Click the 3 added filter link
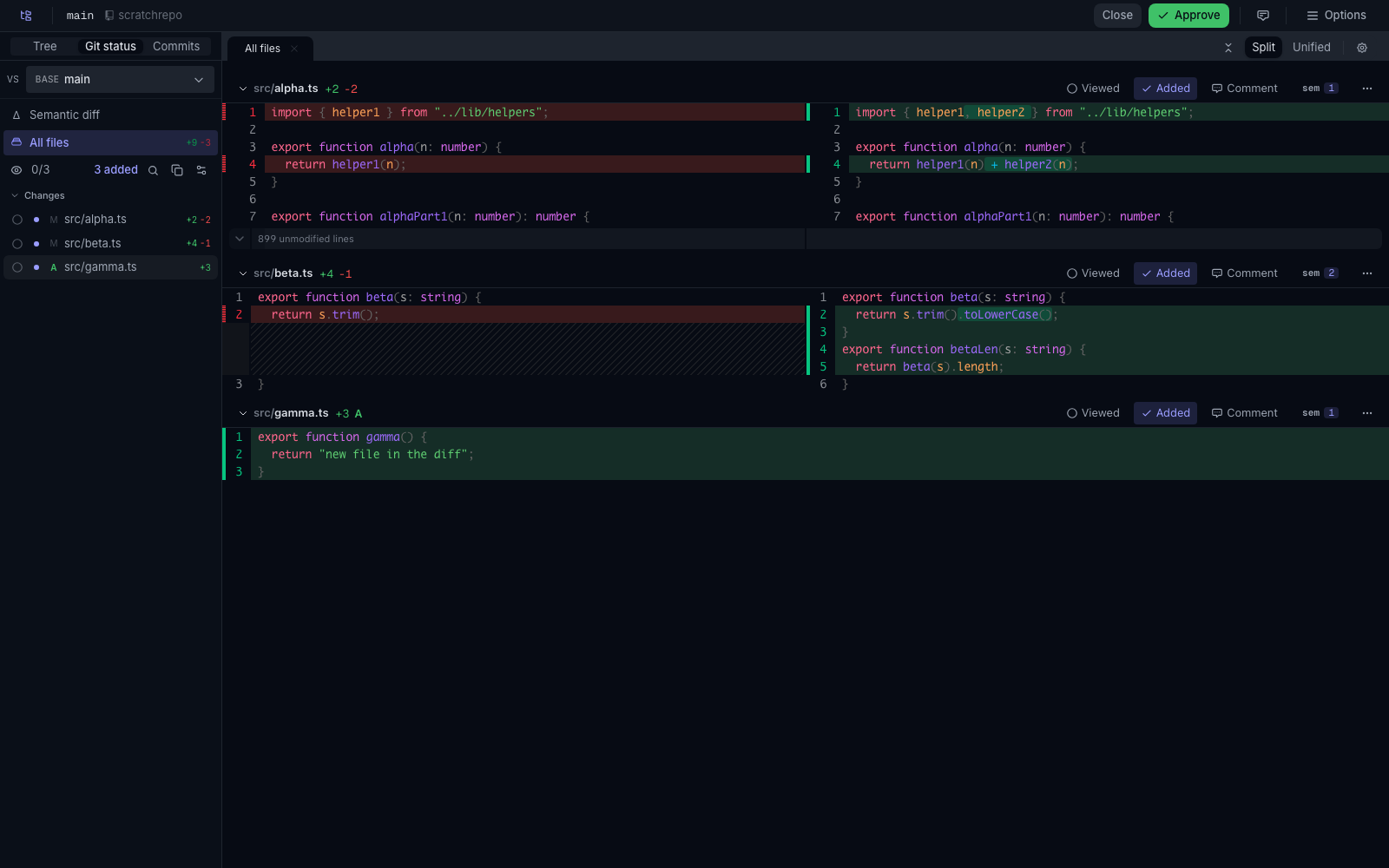The width and height of the screenshot is (1389, 868). click(115, 170)
